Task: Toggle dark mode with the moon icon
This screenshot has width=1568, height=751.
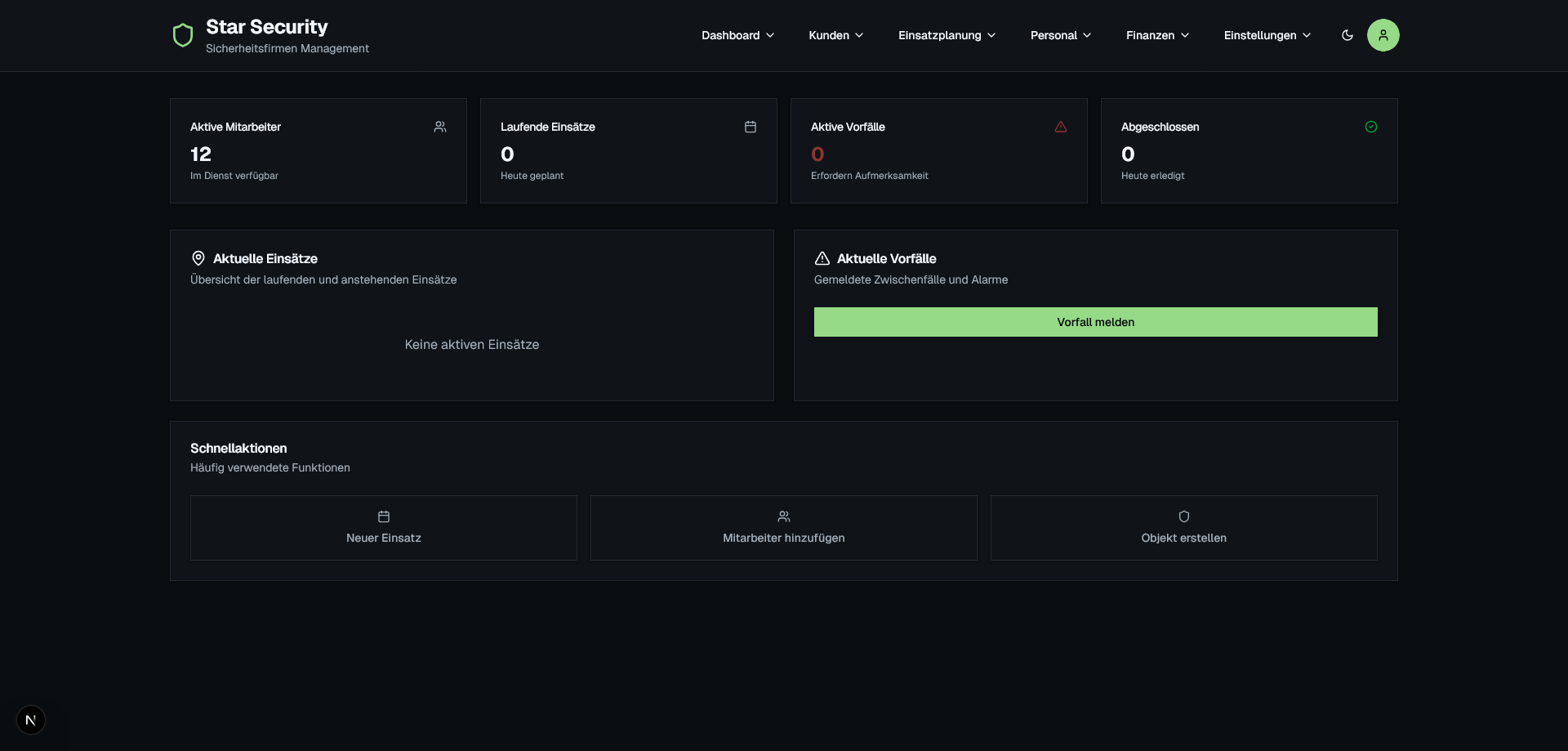Action: 1347,35
